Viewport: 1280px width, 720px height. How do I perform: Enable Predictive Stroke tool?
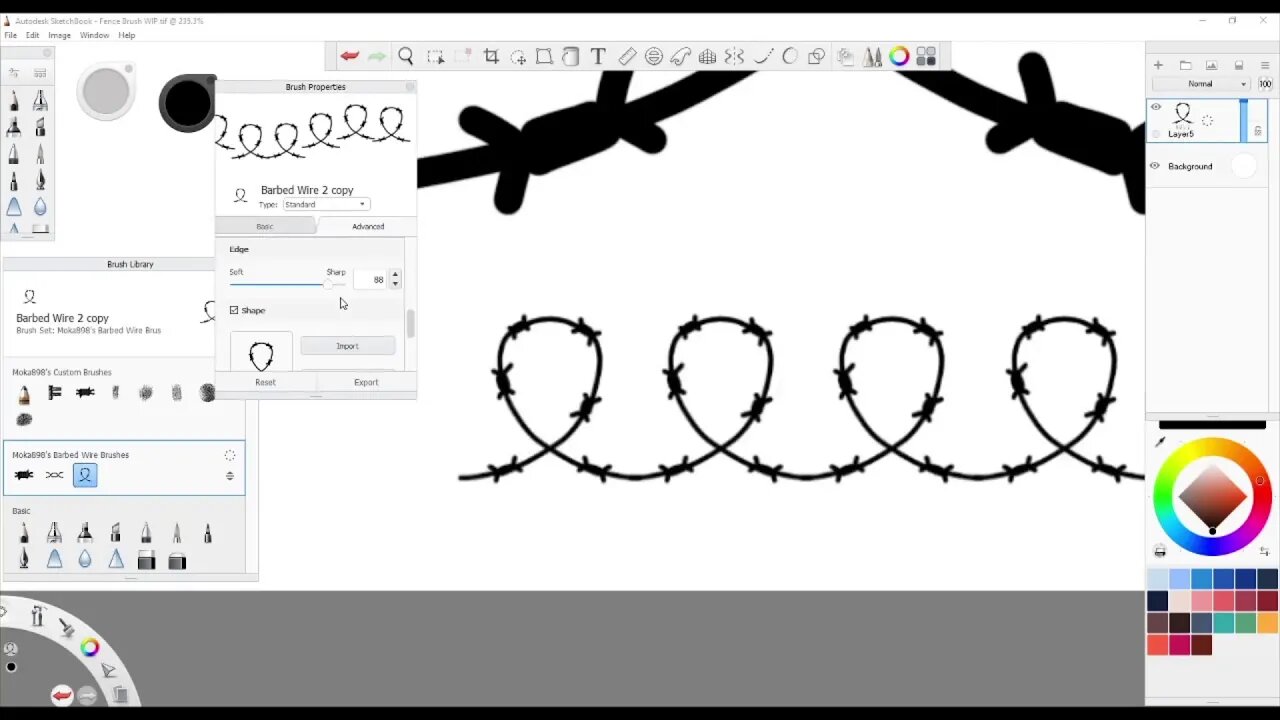(x=790, y=56)
